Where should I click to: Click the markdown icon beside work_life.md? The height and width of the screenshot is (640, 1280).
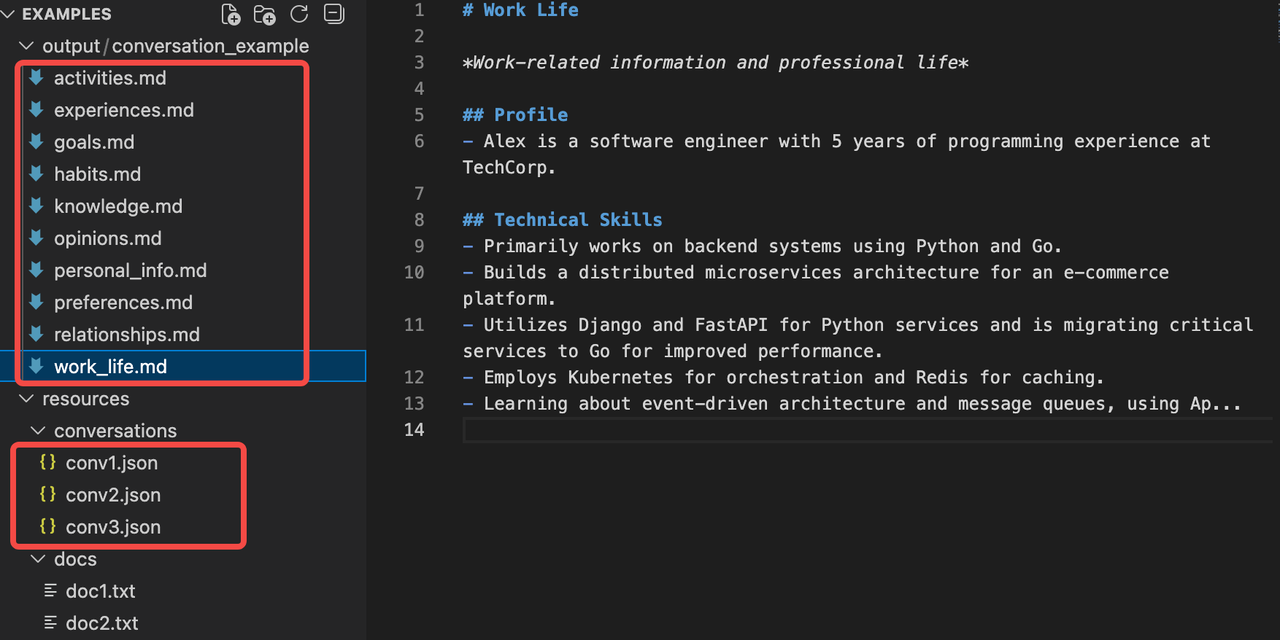pos(37,366)
